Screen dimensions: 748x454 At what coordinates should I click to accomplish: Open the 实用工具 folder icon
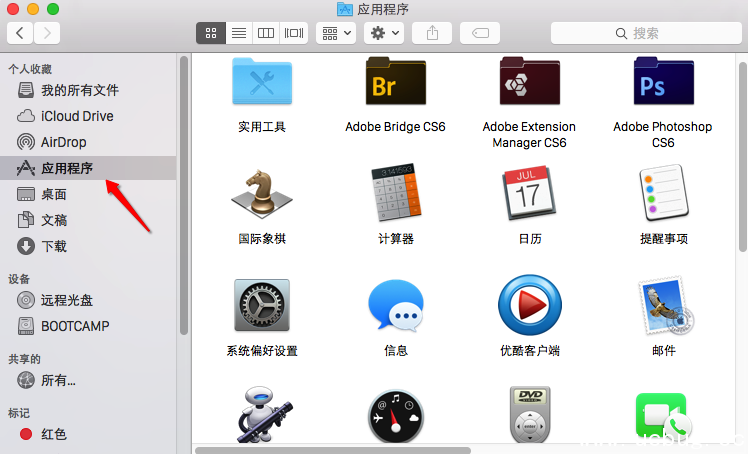[262, 82]
